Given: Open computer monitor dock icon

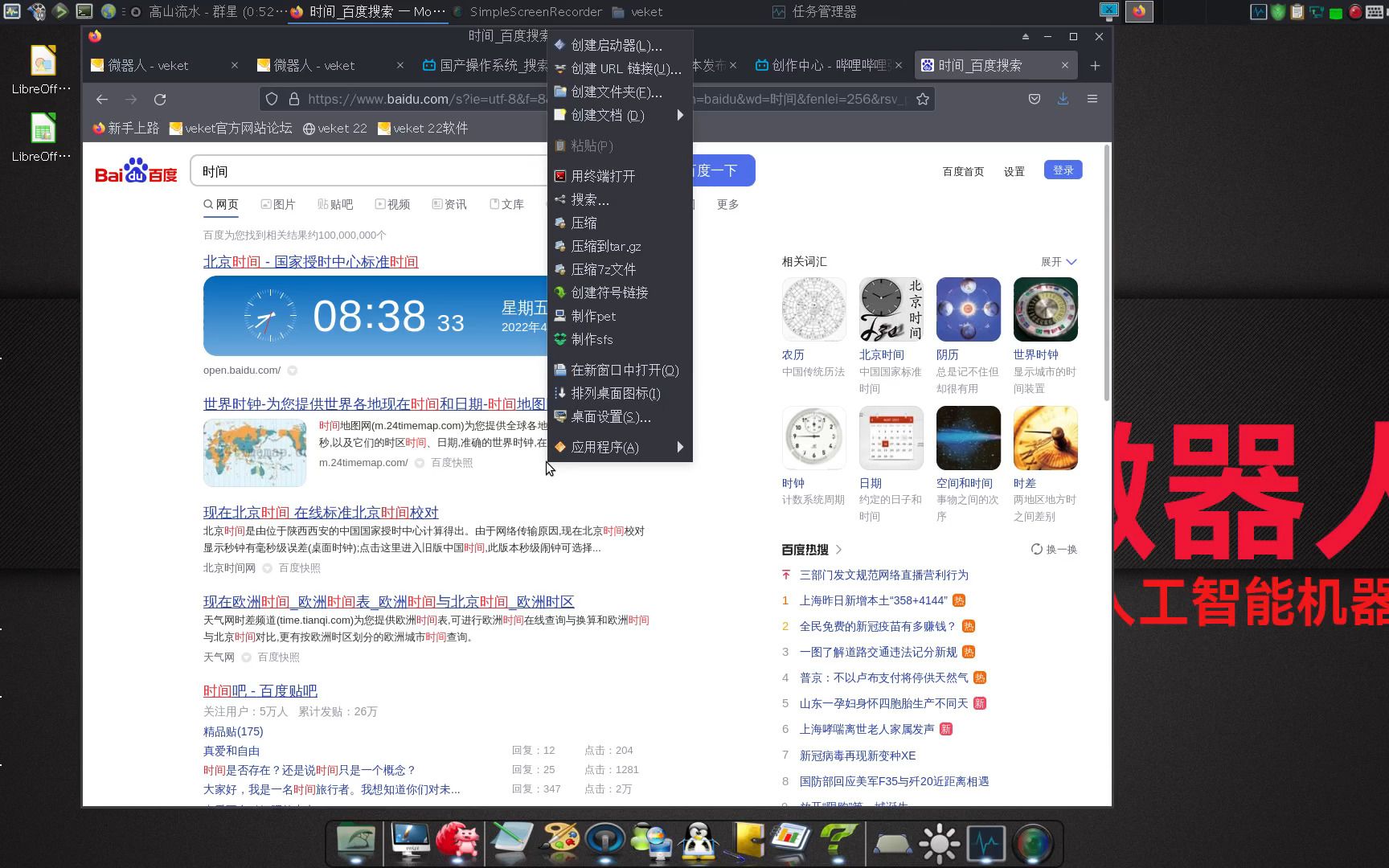Looking at the screenshot, I should [411, 841].
